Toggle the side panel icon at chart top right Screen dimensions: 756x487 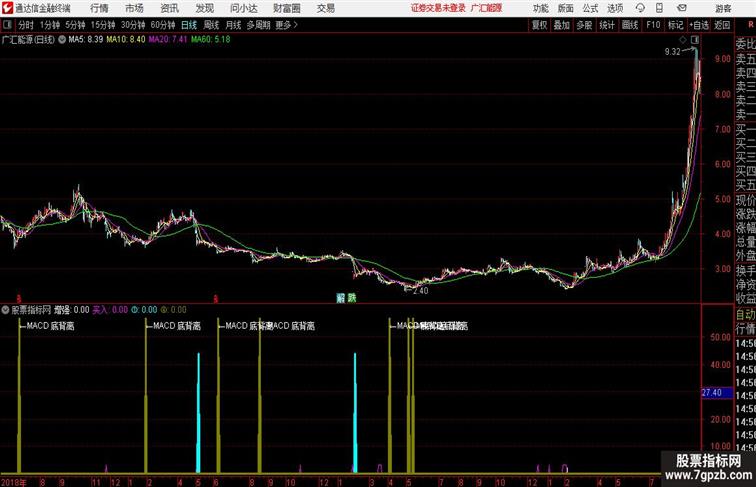[694, 40]
